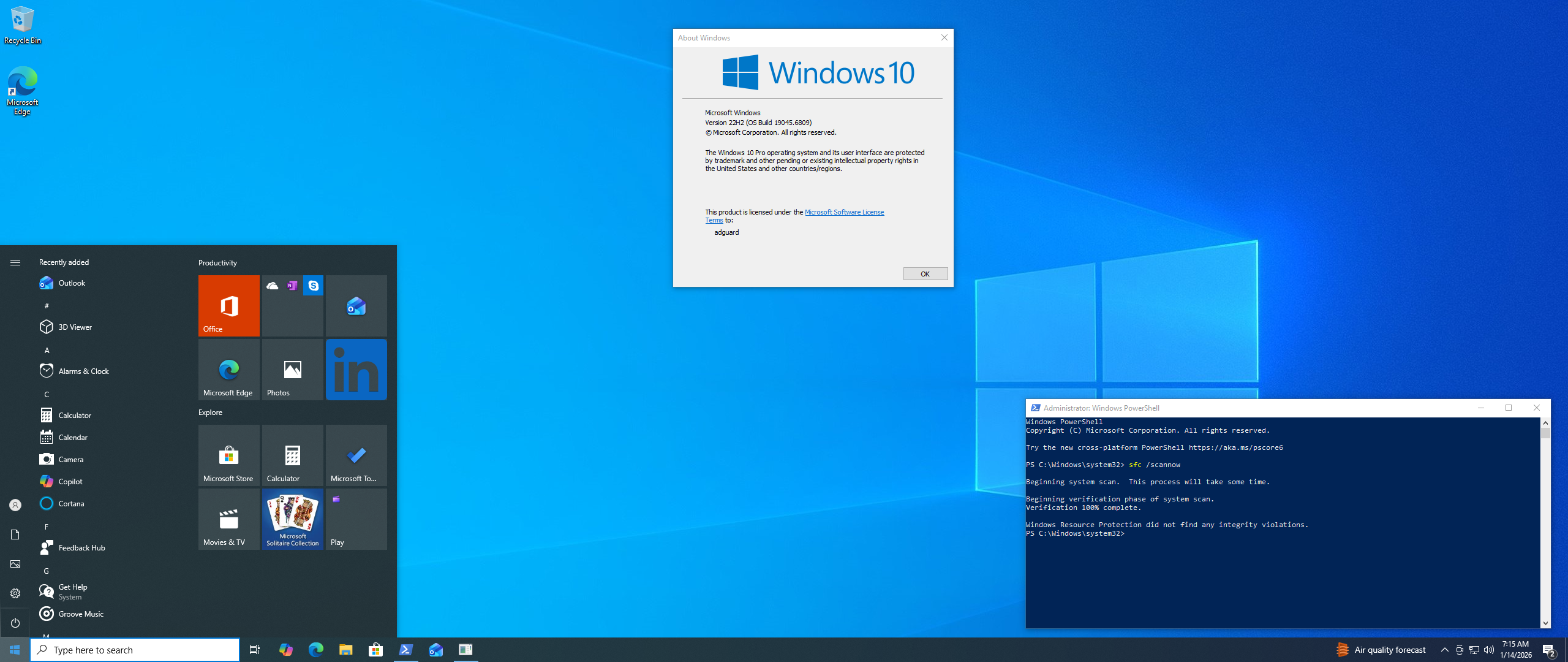Click the Power icon in Start sidebar
The width and height of the screenshot is (1568, 662).
coord(15,622)
